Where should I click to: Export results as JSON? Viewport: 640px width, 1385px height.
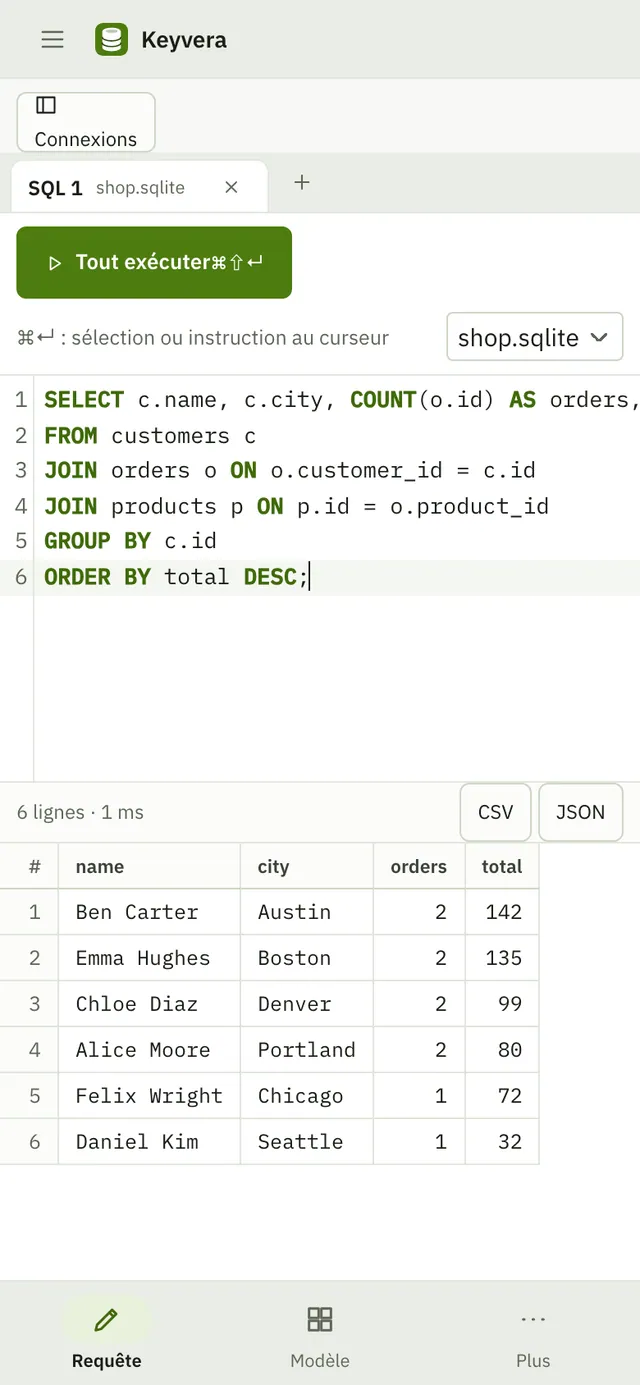[580, 812]
